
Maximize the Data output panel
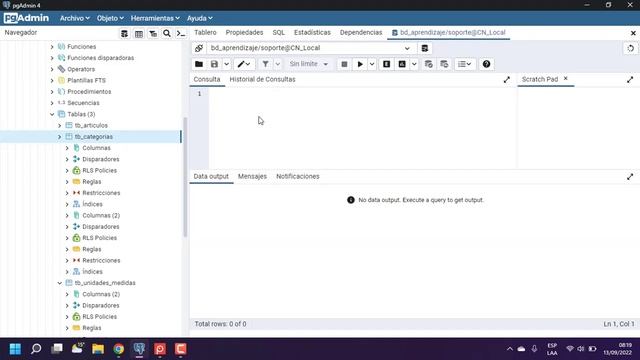click(x=630, y=177)
